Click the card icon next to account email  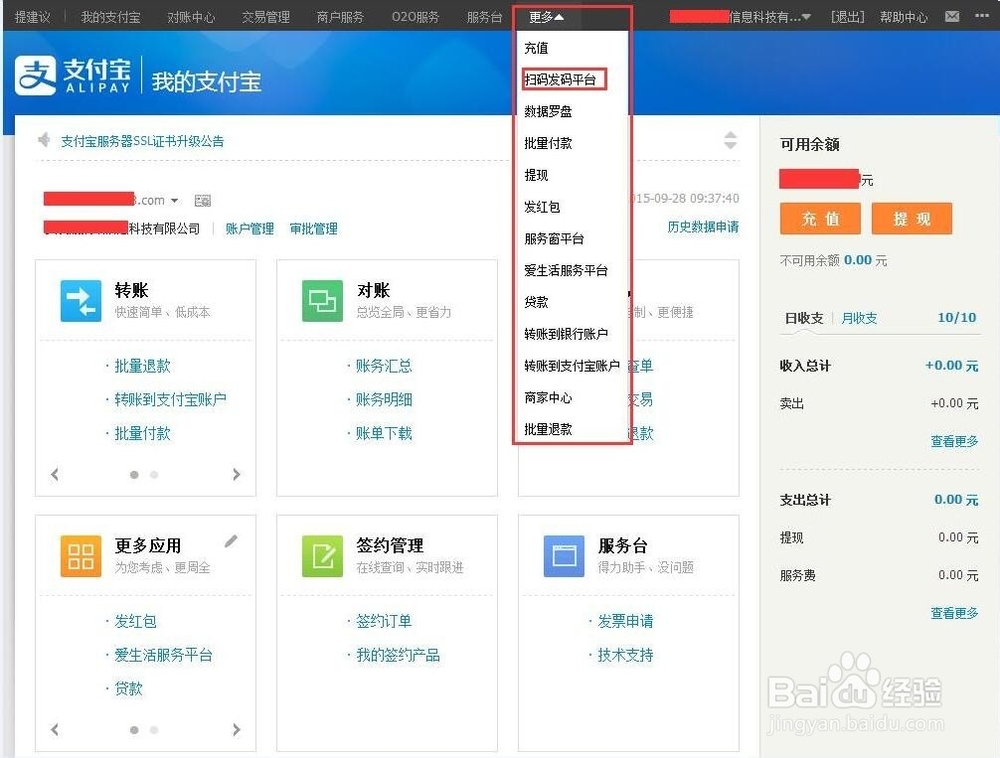(x=203, y=201)
